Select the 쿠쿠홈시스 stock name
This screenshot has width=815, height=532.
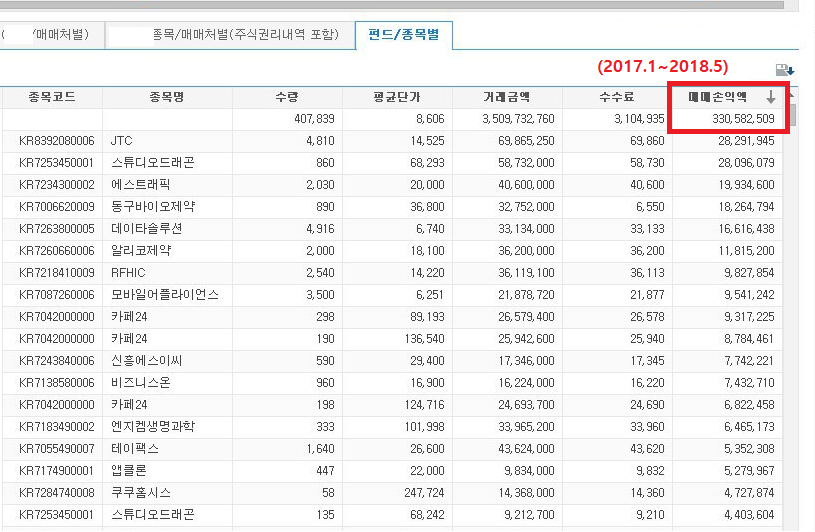(x=140, y=493)
